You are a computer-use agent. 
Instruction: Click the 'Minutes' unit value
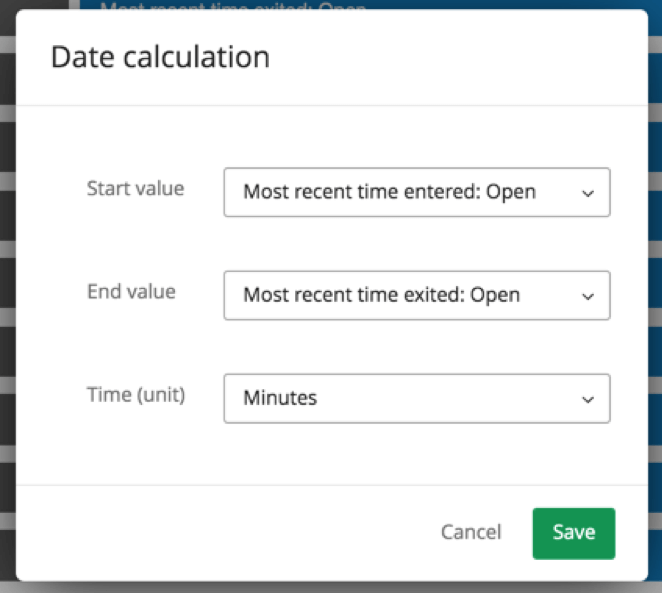280,398
